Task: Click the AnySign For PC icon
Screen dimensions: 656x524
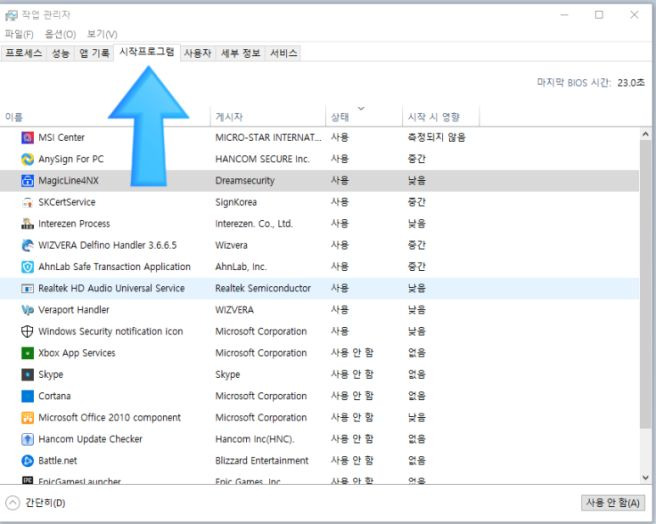Action: point(27,159)
